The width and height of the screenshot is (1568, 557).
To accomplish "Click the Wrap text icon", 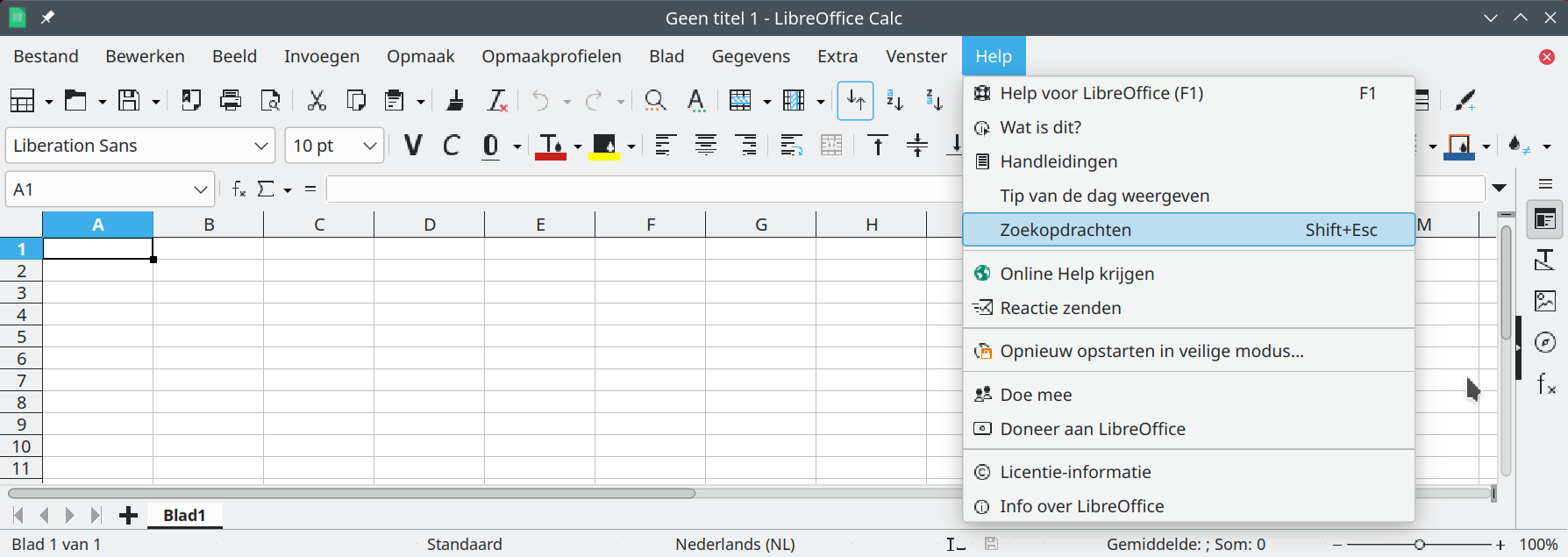I will click(791, 146).
